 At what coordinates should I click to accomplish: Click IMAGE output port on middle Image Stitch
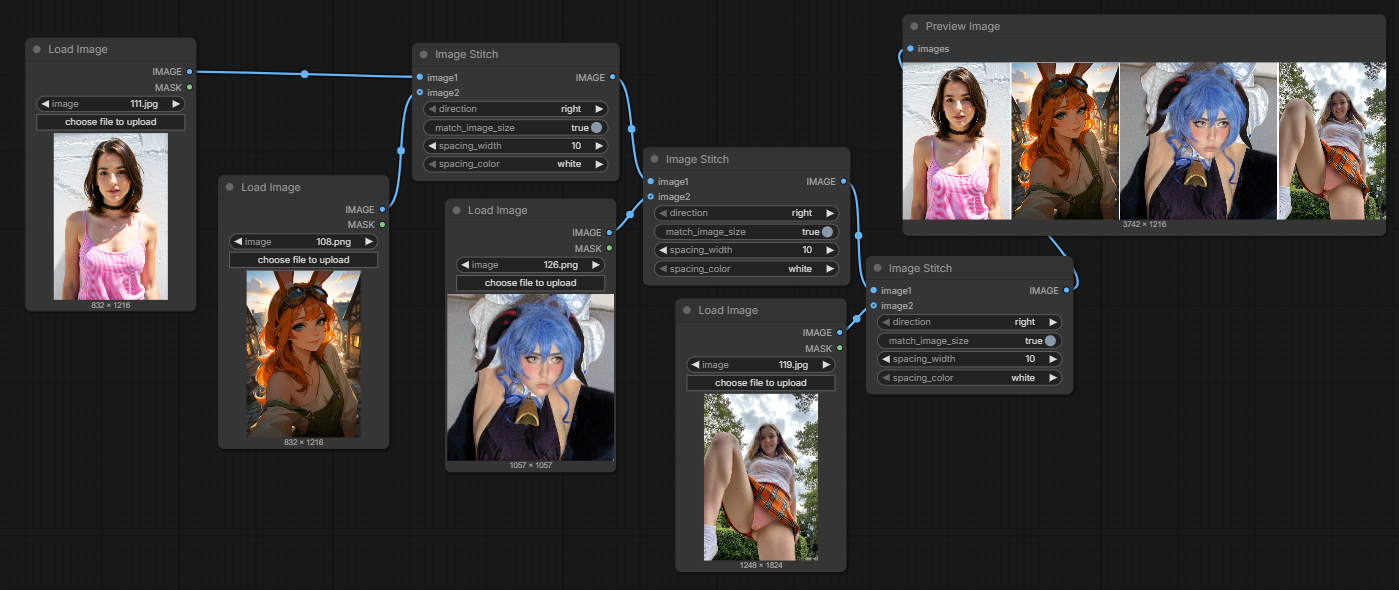click(844, 182)
